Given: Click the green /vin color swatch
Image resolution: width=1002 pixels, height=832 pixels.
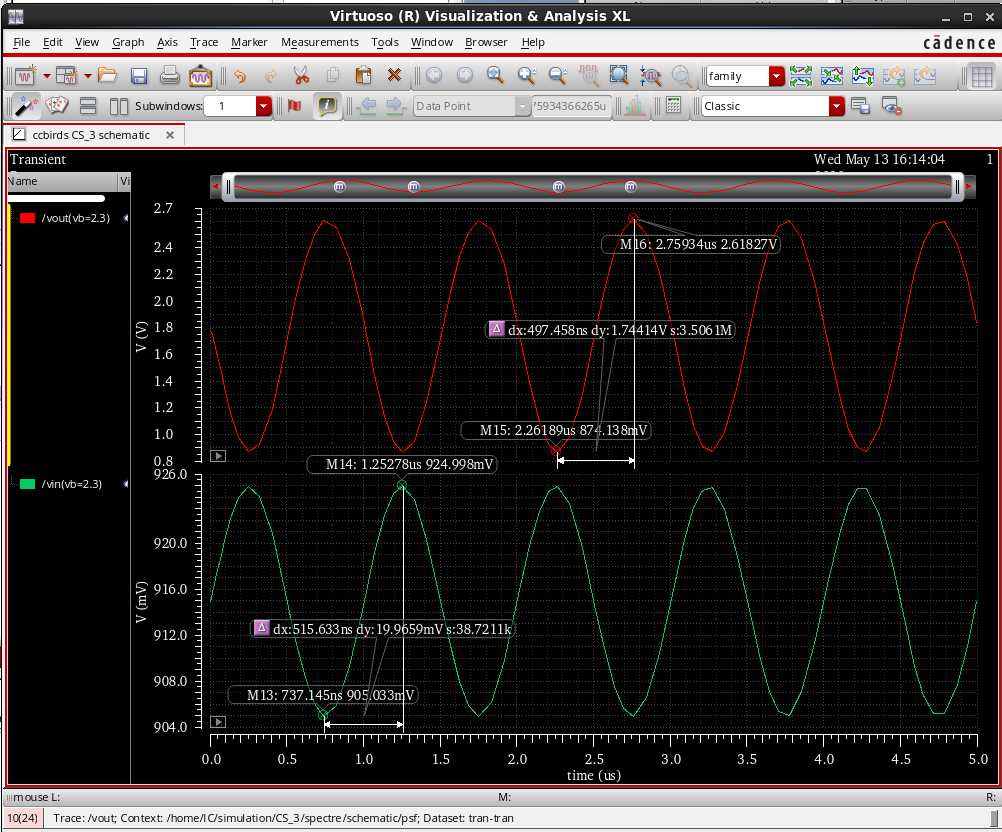Looking at the screenshot, I should coord(28,484).
